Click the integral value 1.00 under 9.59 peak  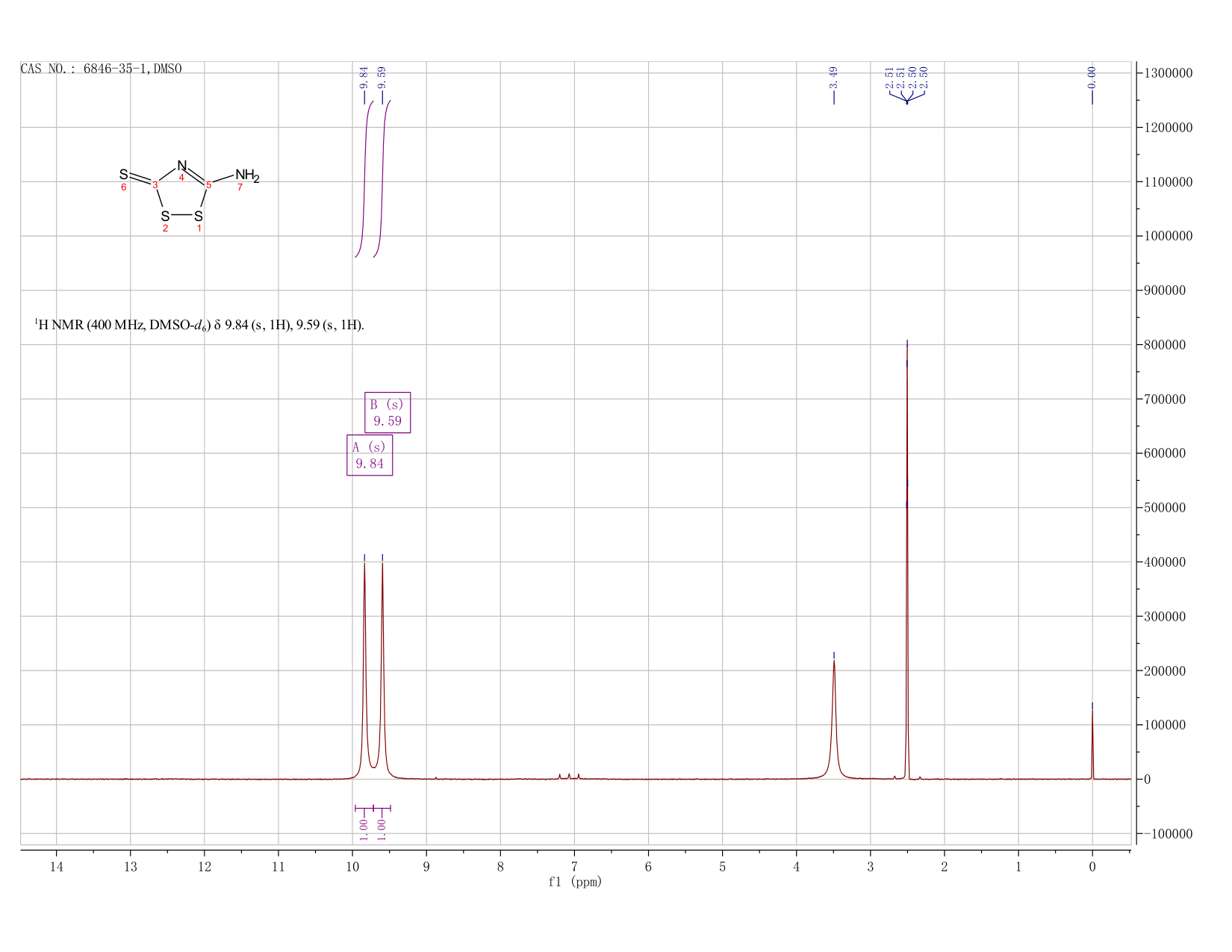coord(382,829)
